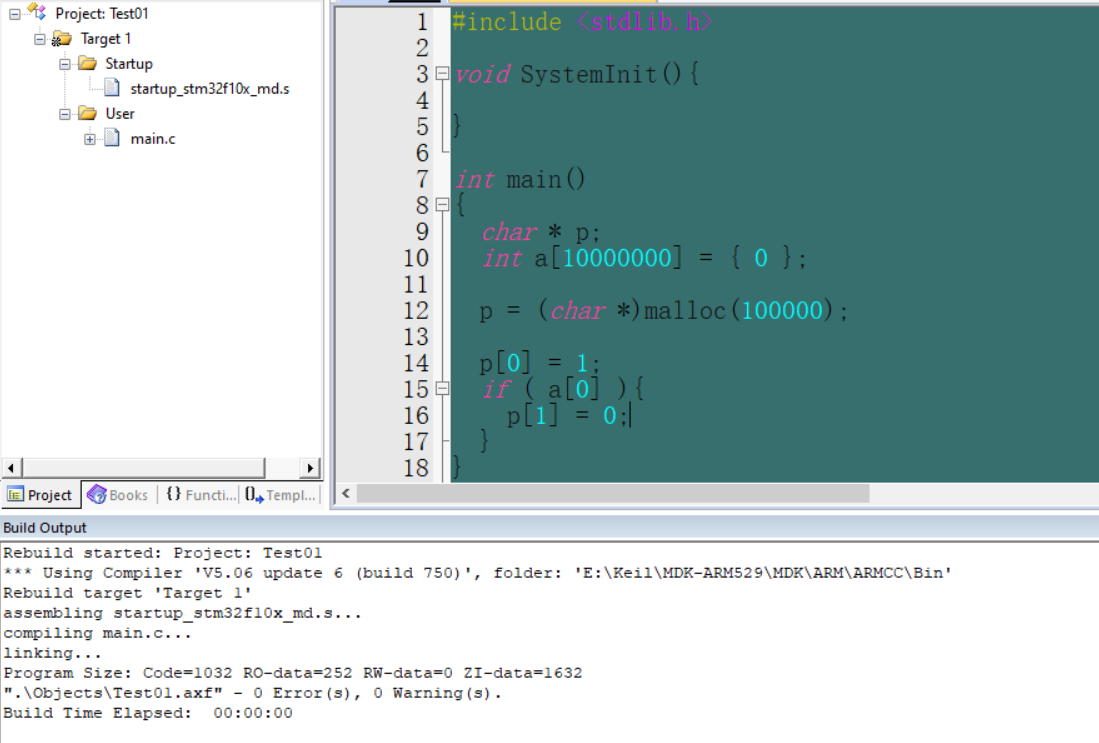Screen dimensions: 1099x743
Task: Click the Startup folder icon
Action: tap(89, 63)
